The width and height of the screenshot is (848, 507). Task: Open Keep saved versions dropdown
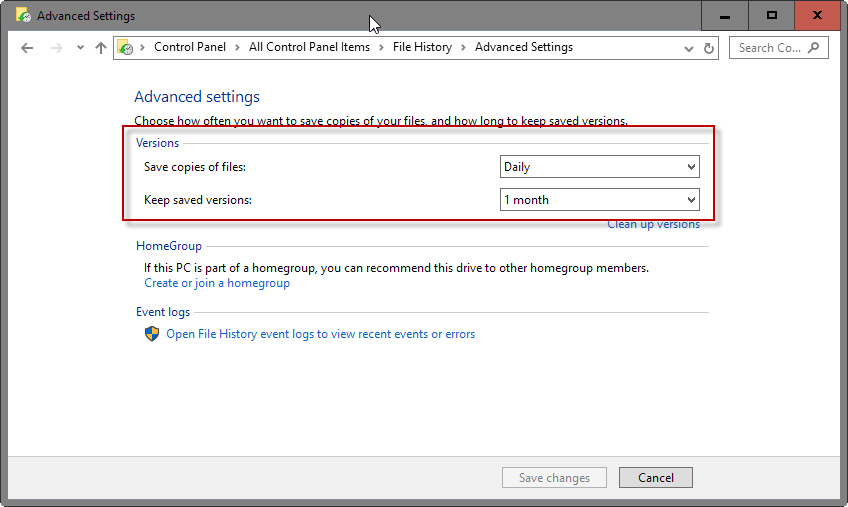pos(599,200)
